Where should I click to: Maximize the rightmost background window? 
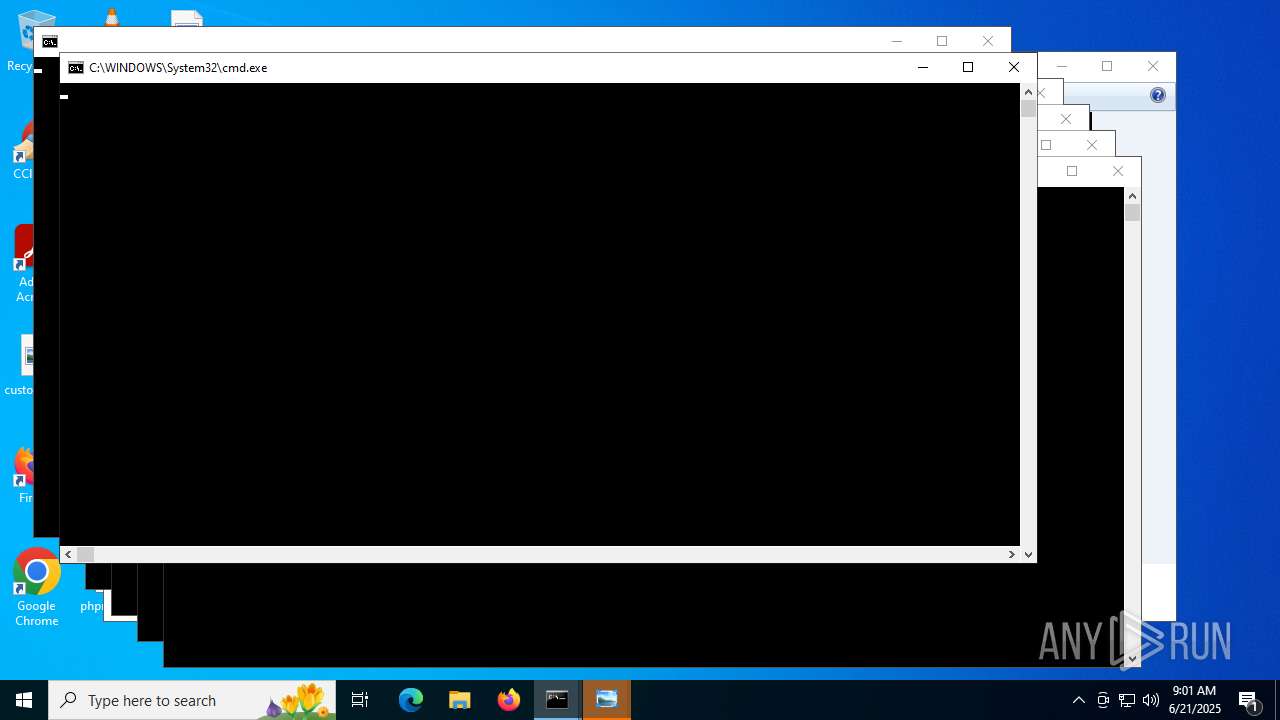pos(1106,66)
